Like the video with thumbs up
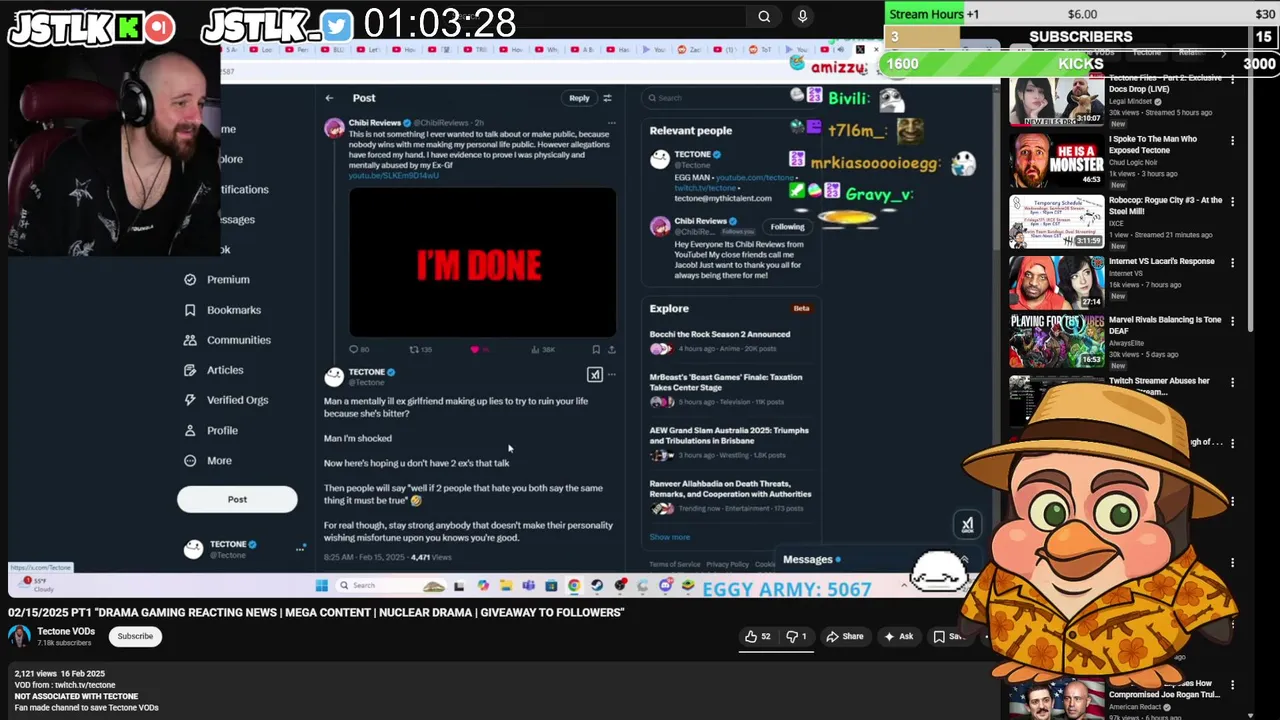Image resolution: width=1280 pixels, height=720 pixels. (x=758, y=636)
